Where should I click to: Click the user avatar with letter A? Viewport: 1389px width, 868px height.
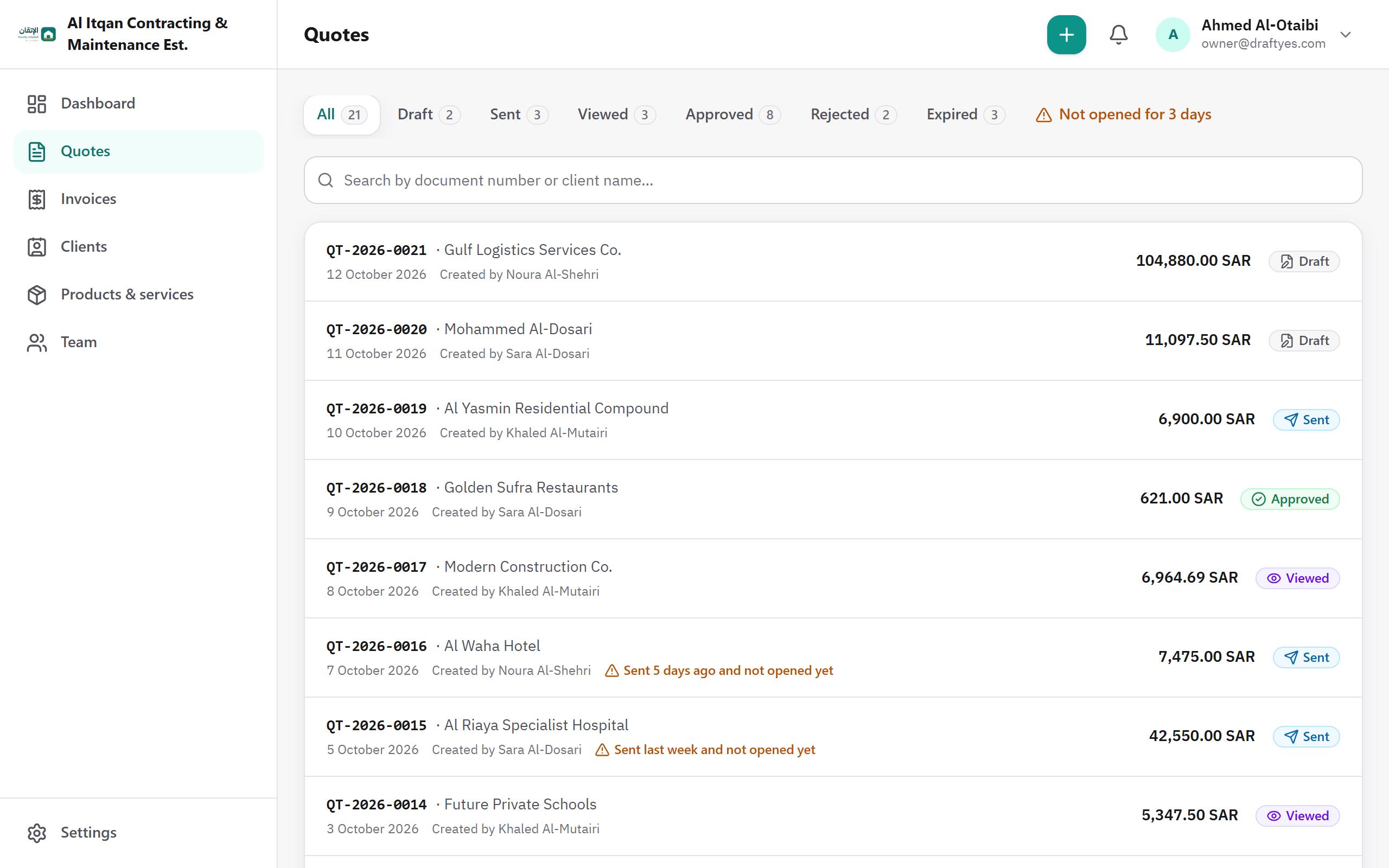point(1173,34)
